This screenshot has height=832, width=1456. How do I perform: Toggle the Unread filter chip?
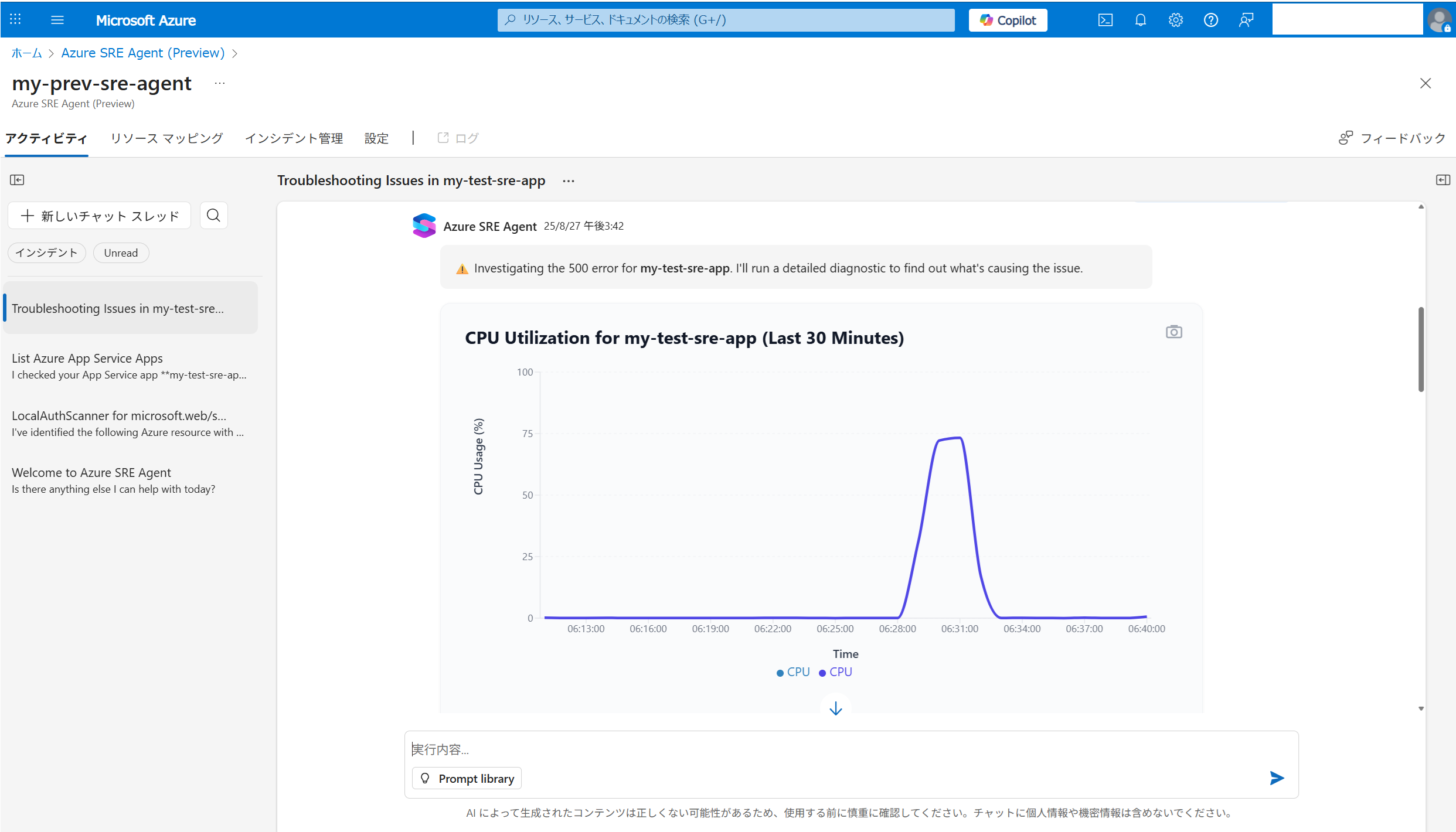click(121, 253)
